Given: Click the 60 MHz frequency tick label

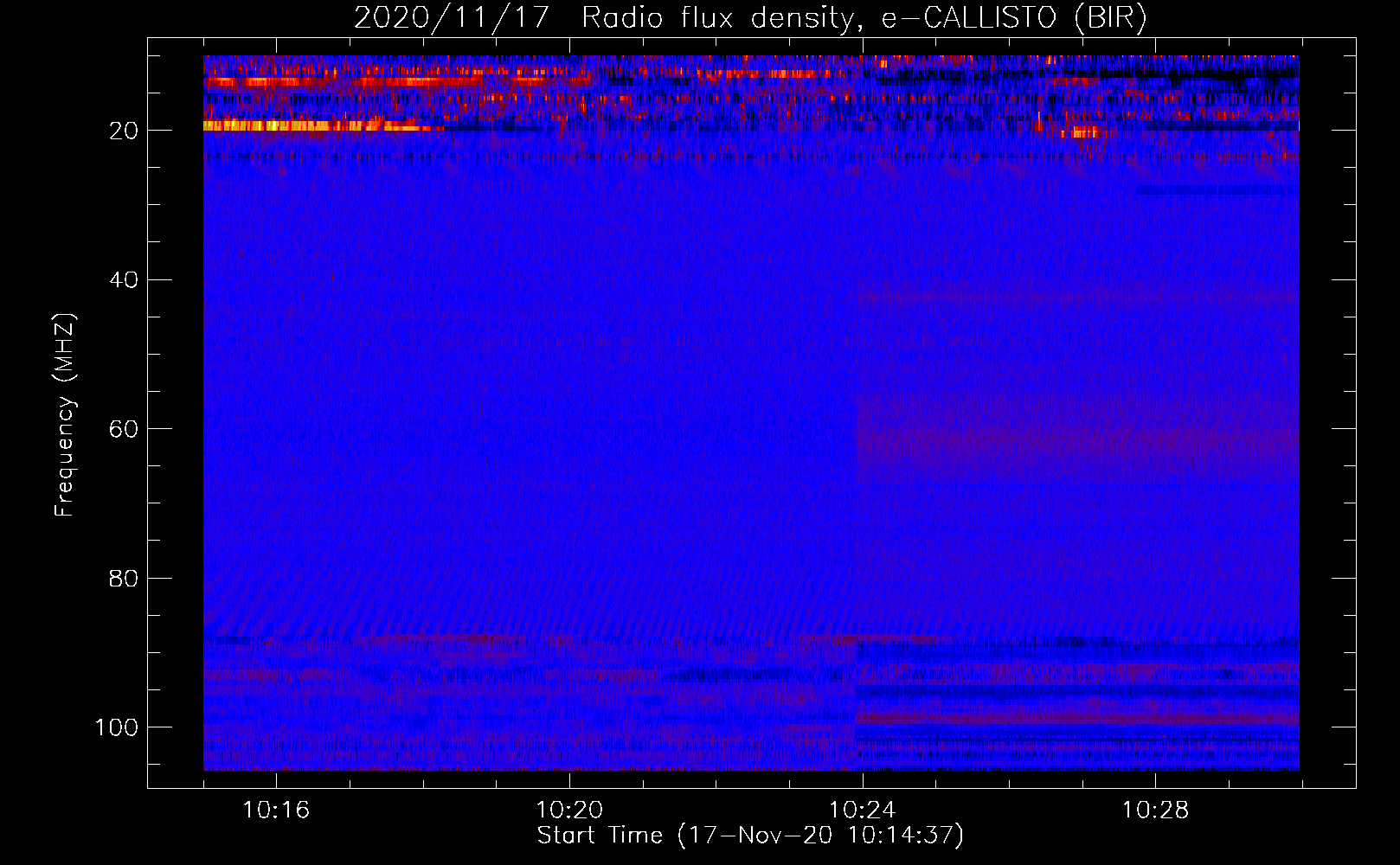Looking at the screenshot, I should point(124,429).
